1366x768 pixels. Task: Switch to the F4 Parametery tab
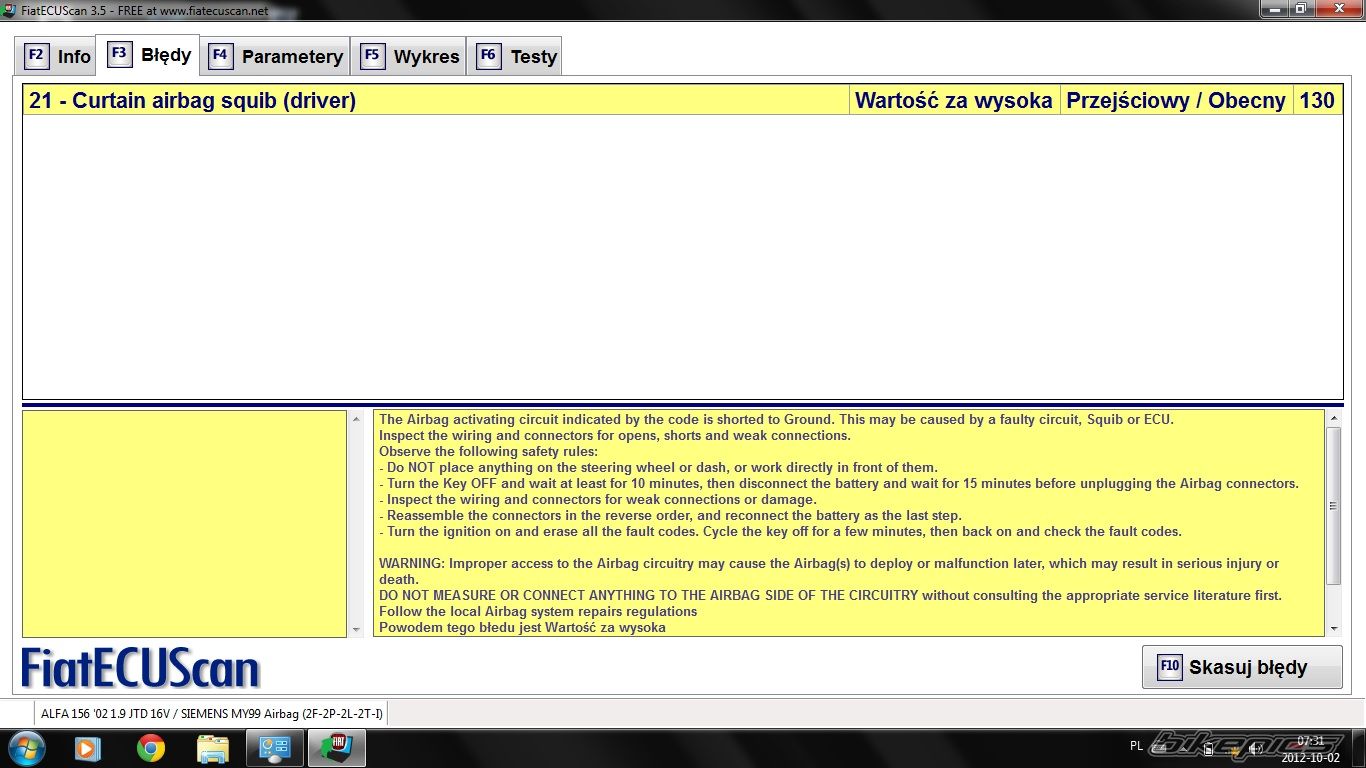tap(277, 56)
